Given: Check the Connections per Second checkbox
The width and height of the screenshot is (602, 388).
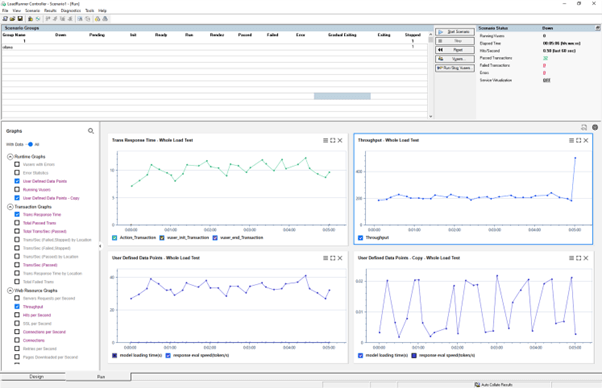Looking at the screenshot, I should coord(17,332).
